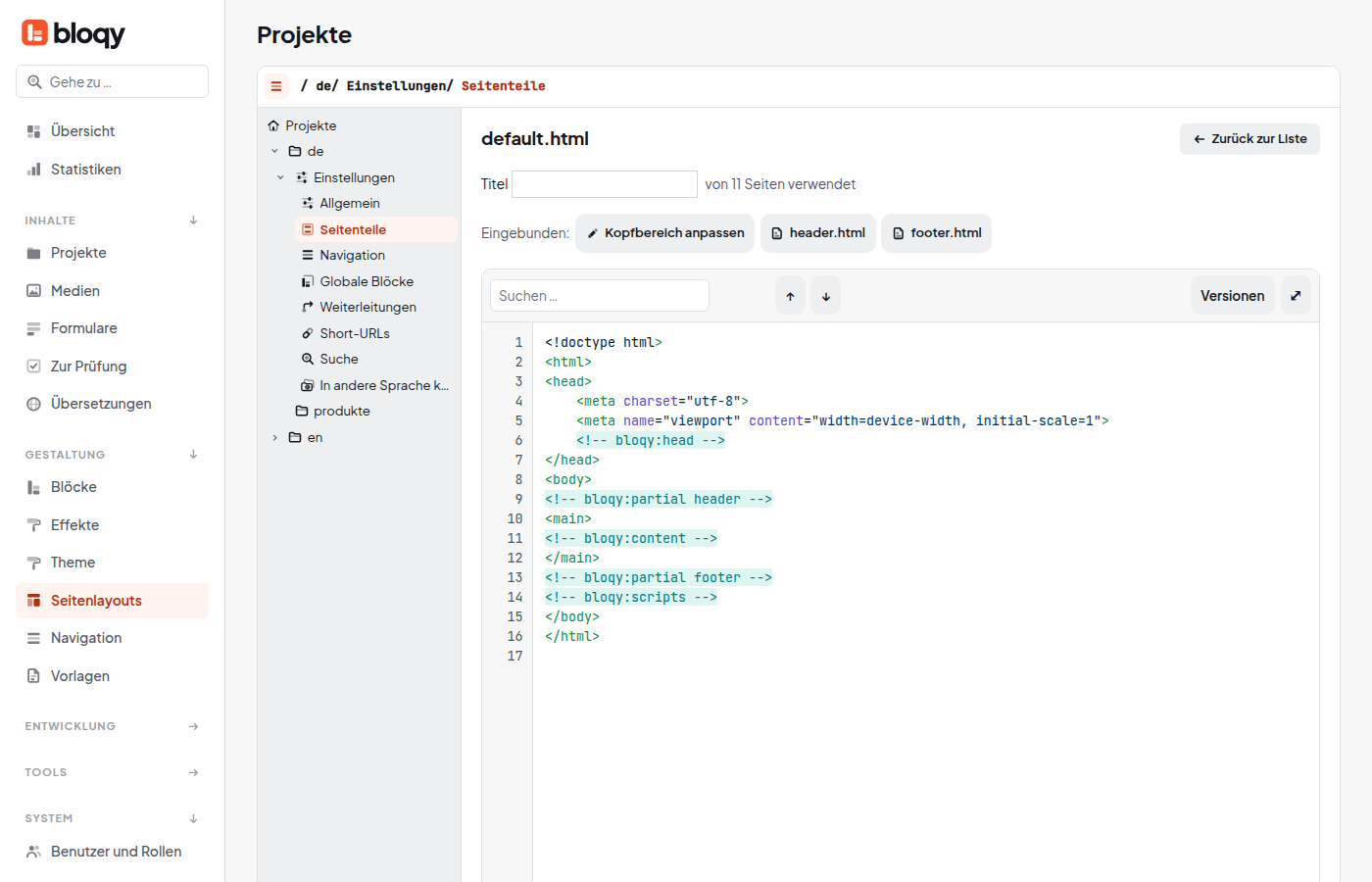Open Weiterleitungen in the tree
The image size is (1372, 882).
click(376, 307)
